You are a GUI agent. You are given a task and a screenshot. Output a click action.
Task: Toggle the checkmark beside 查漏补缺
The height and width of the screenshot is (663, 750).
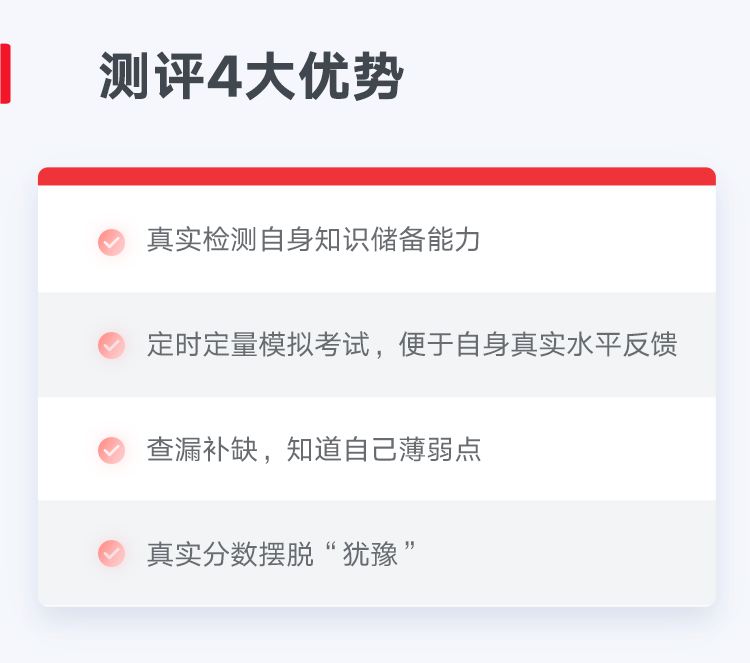click(x=111, y=450)
